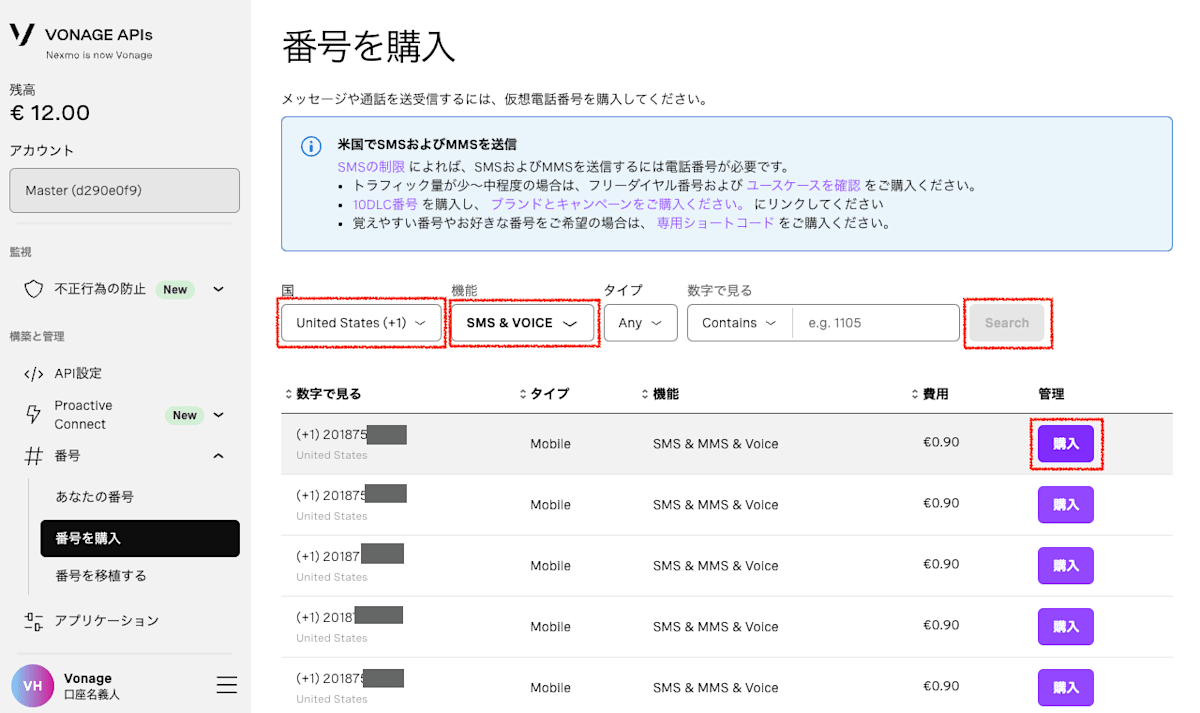
Task: Sort by 数字で見る column arrows
Action: pos(289,394)
